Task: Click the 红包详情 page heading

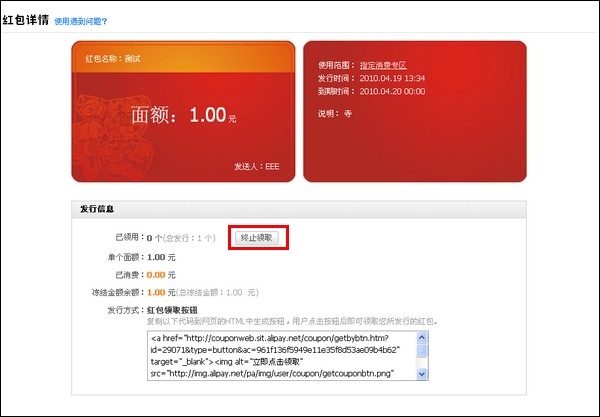Action: pos(26,20)
